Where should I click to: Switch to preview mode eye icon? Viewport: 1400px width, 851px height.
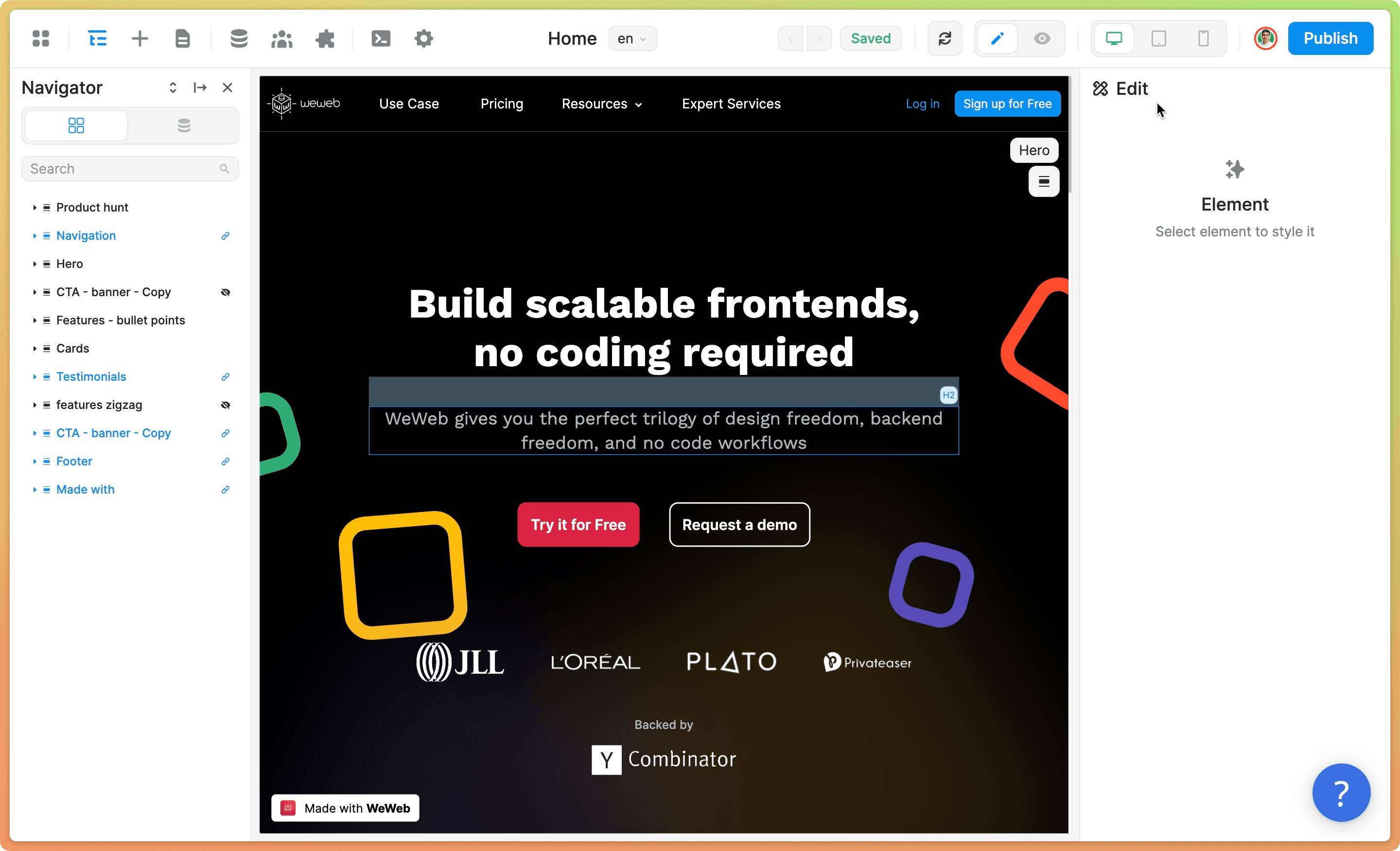(1041, 38)
